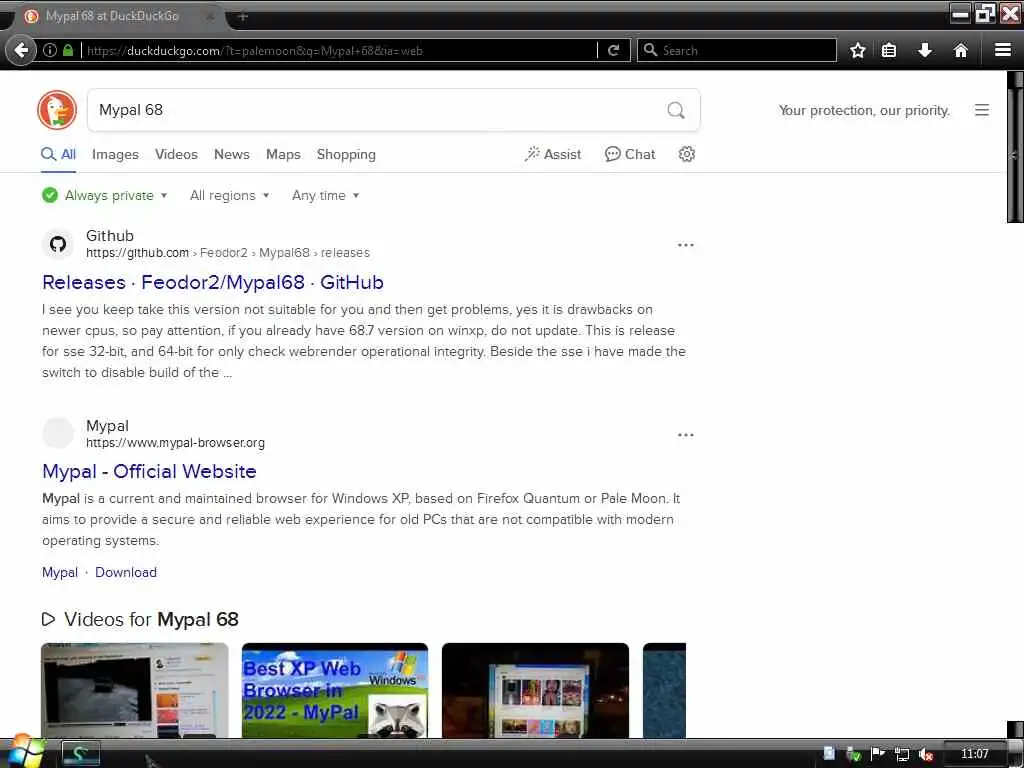
Task: Click browser address bar URL
Action: click(x=340, y=50)
